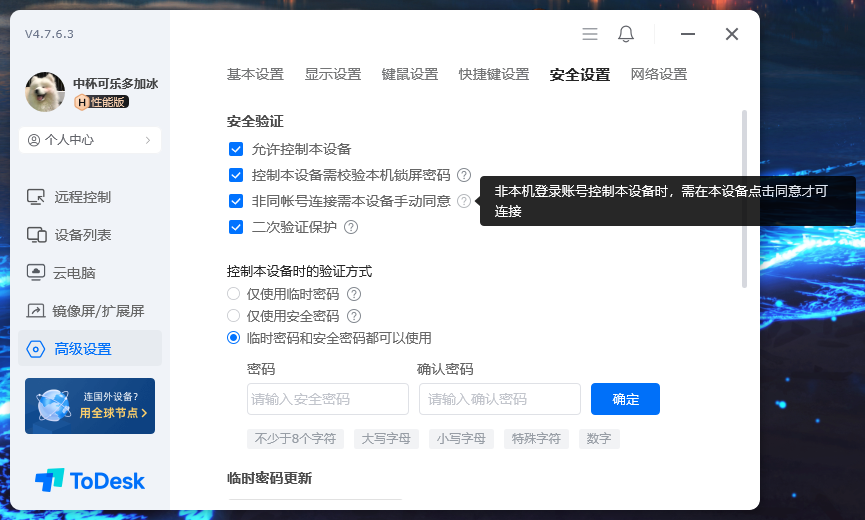The height and width of the screenshot is (520, 865).
Task: Click the 用全球节点 banner
Action: point(90,406)
